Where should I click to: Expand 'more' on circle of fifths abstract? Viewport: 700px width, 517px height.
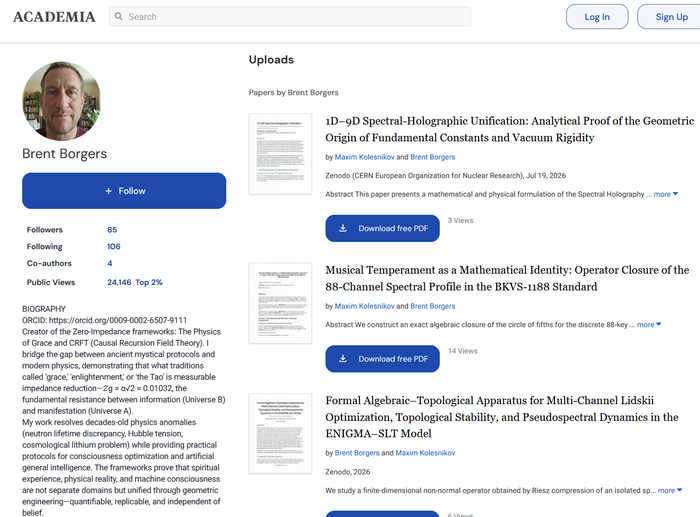[649, 325]
